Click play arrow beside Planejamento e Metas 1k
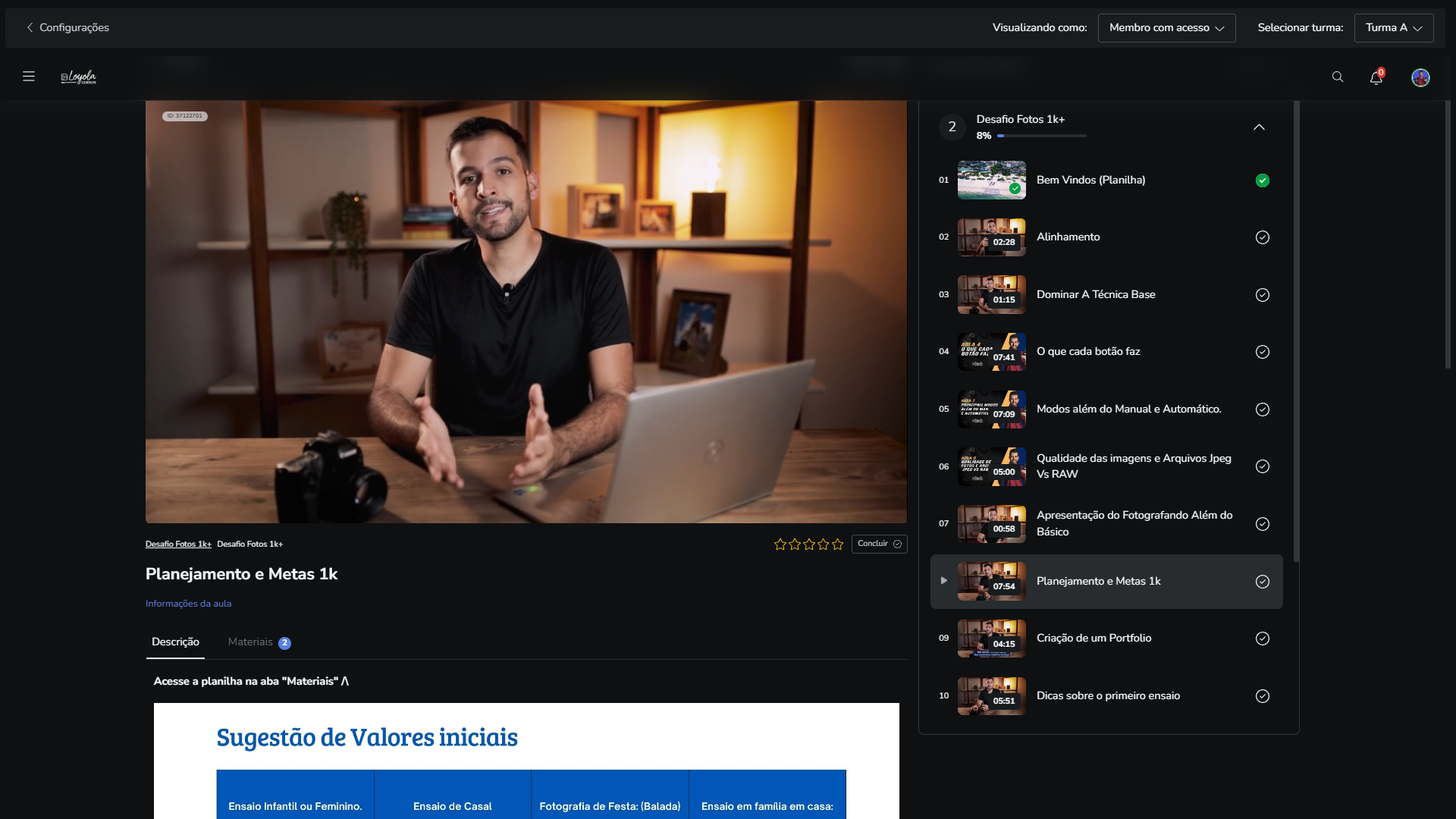The width and height of the screenshot is (1456, 819). (x=944, y=581)
